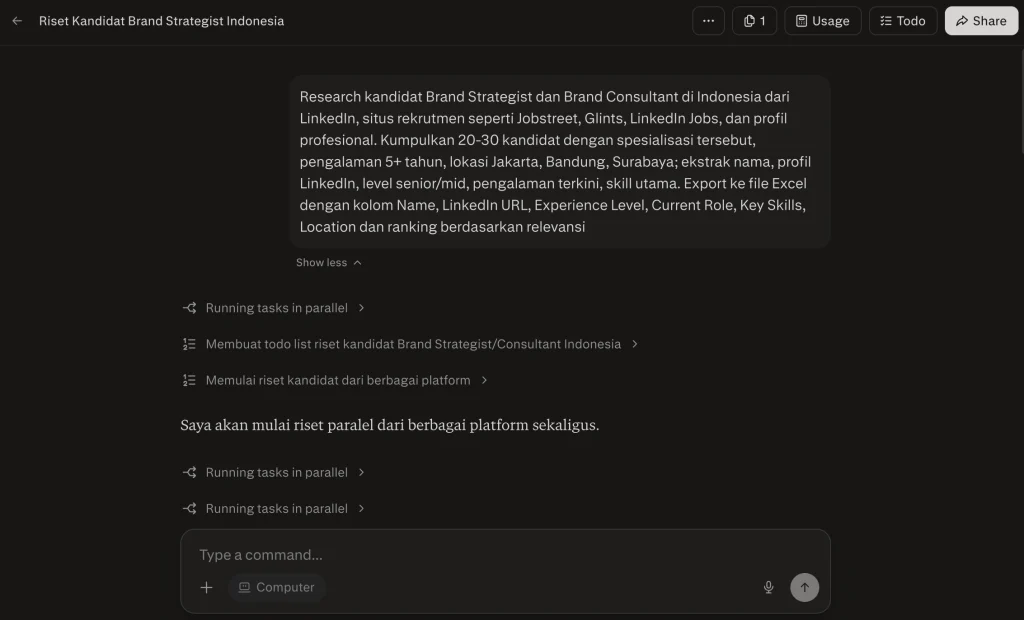1024x620 pixels.
Task: Select the Computer mode chip
Action: [277, 587]
